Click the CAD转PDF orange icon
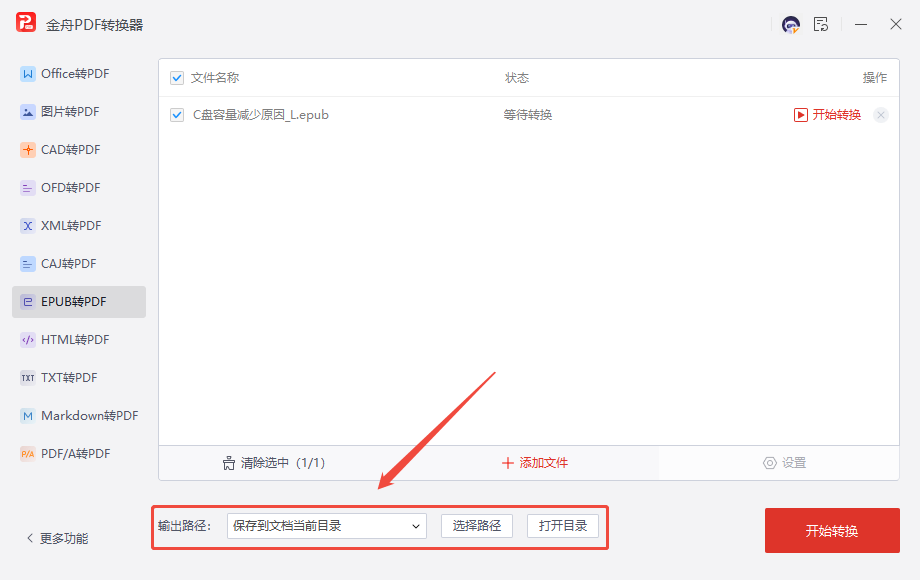This screenshot has height=580, width=920. (28, 150)
